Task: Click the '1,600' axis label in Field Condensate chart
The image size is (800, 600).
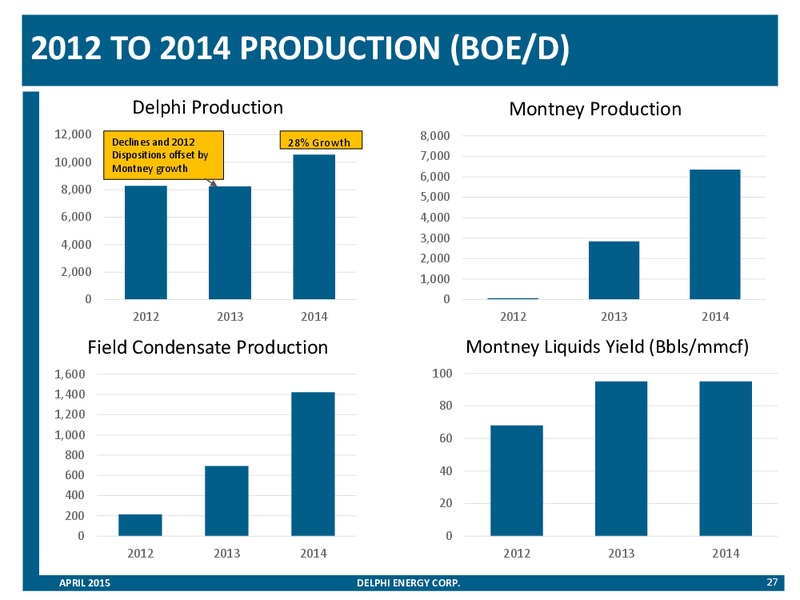Action: coord(70,374)
